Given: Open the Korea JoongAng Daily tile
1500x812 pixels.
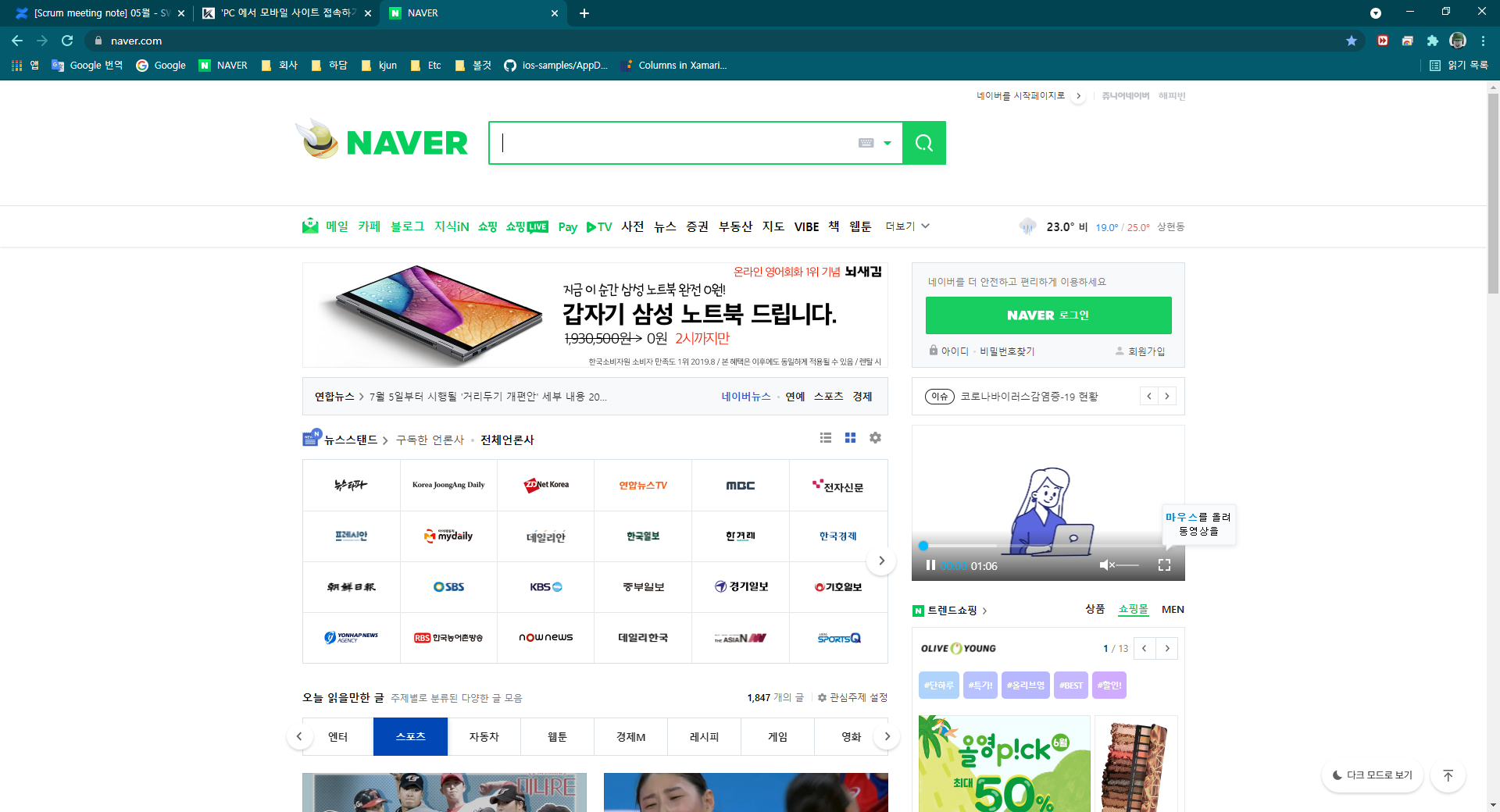Looking at the screenshot, I should click(448, 486).
